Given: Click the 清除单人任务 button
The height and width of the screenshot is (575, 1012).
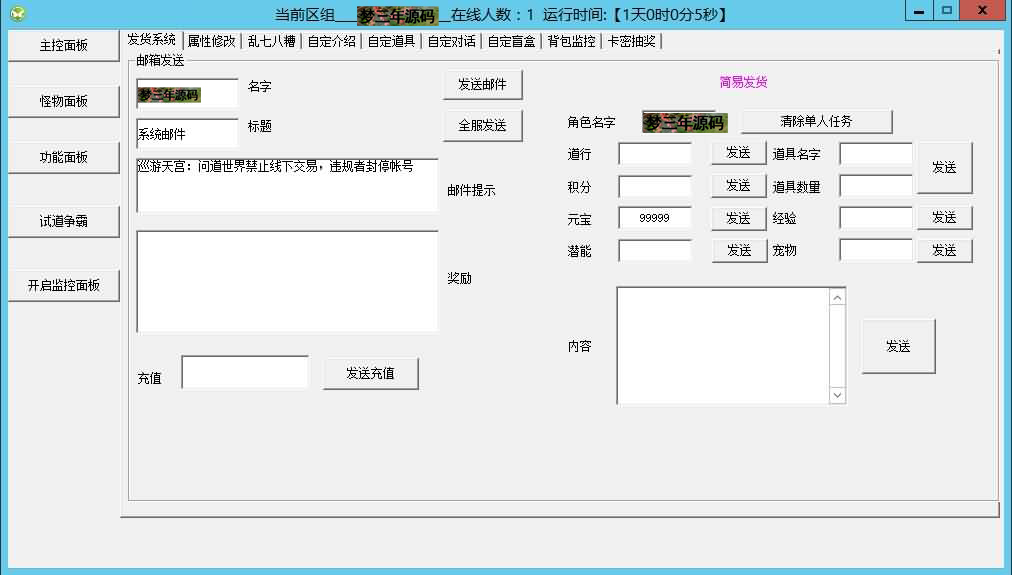Looking at the screenshot, I should click(x=816, y=121).
